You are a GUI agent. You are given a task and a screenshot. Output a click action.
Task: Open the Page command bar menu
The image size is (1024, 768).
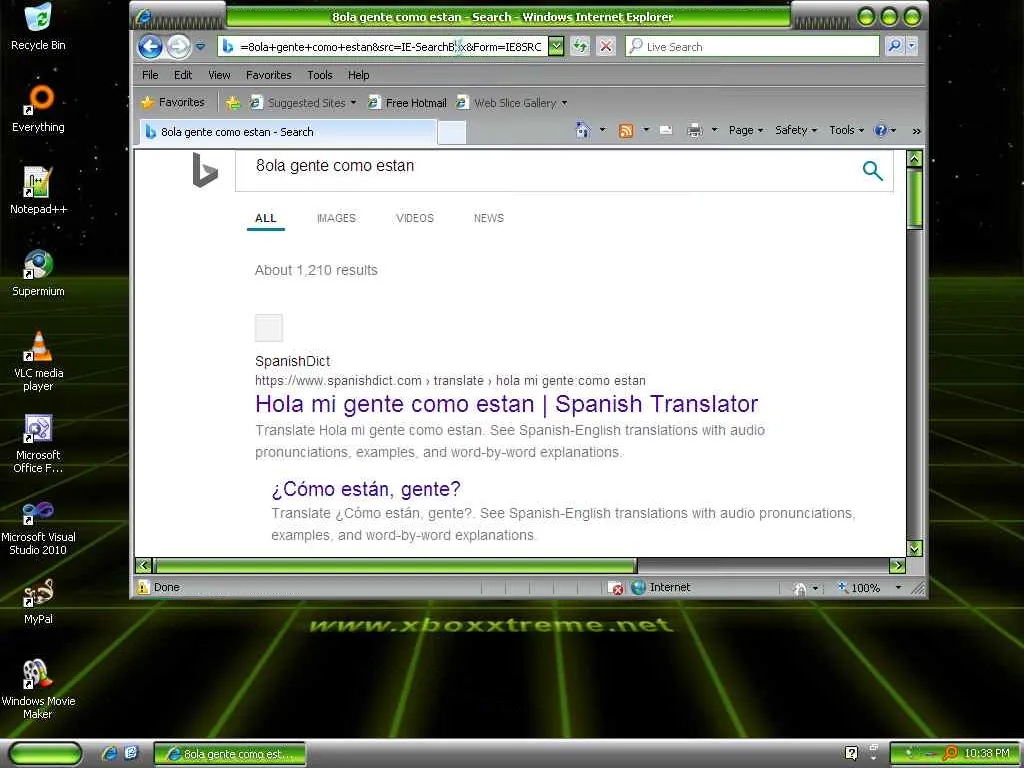(x=746, y=130)
